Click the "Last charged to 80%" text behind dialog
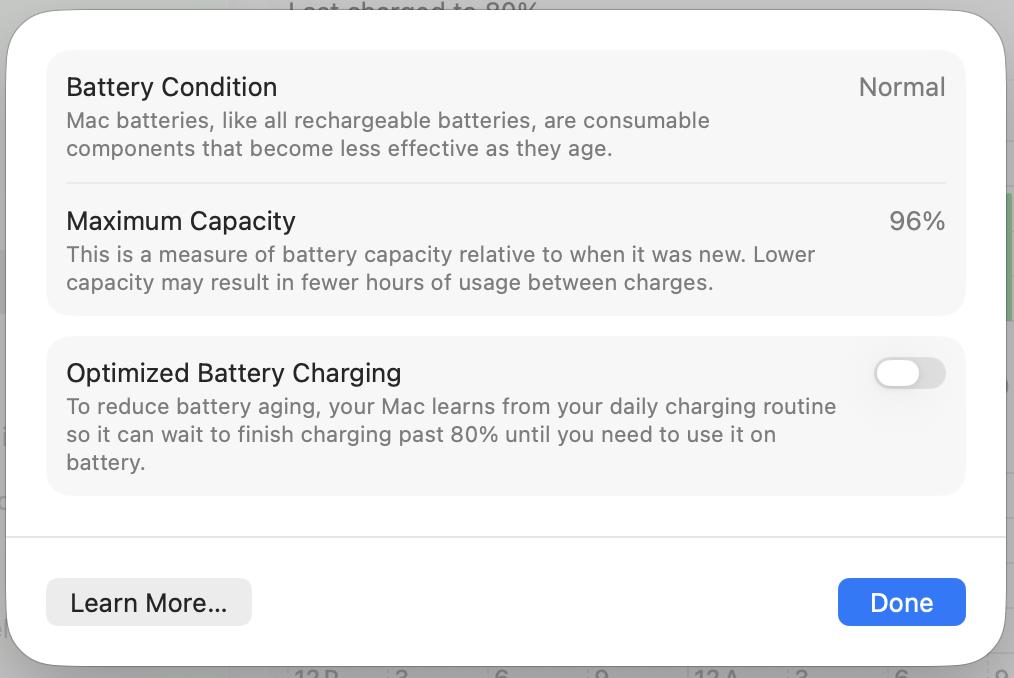 [412, 7]
